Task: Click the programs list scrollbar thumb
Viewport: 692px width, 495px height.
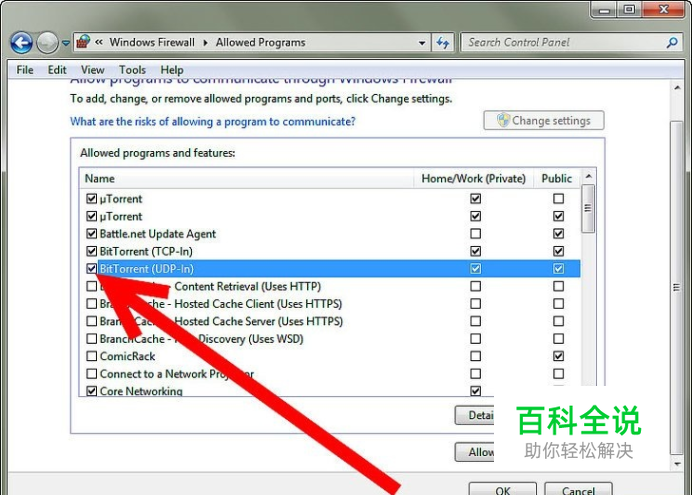Action: (x=587, y=209)
